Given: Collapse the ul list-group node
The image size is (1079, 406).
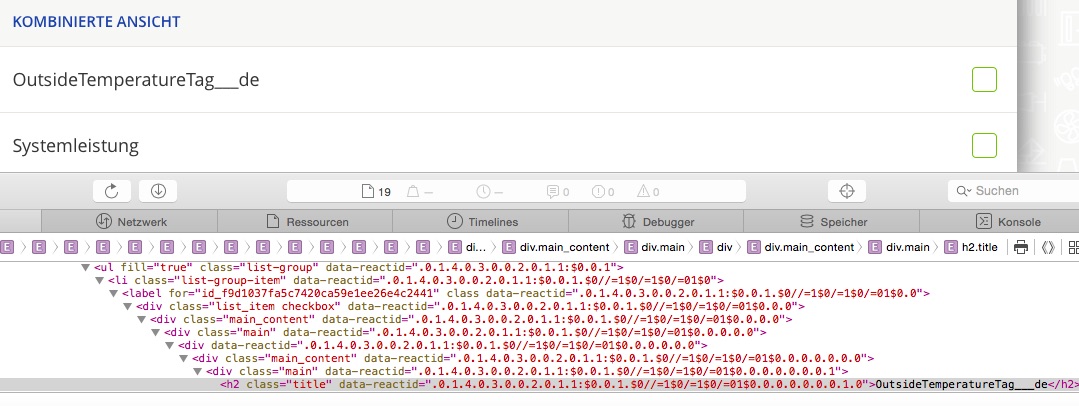Looking at the screenshot, I should 85,268.
